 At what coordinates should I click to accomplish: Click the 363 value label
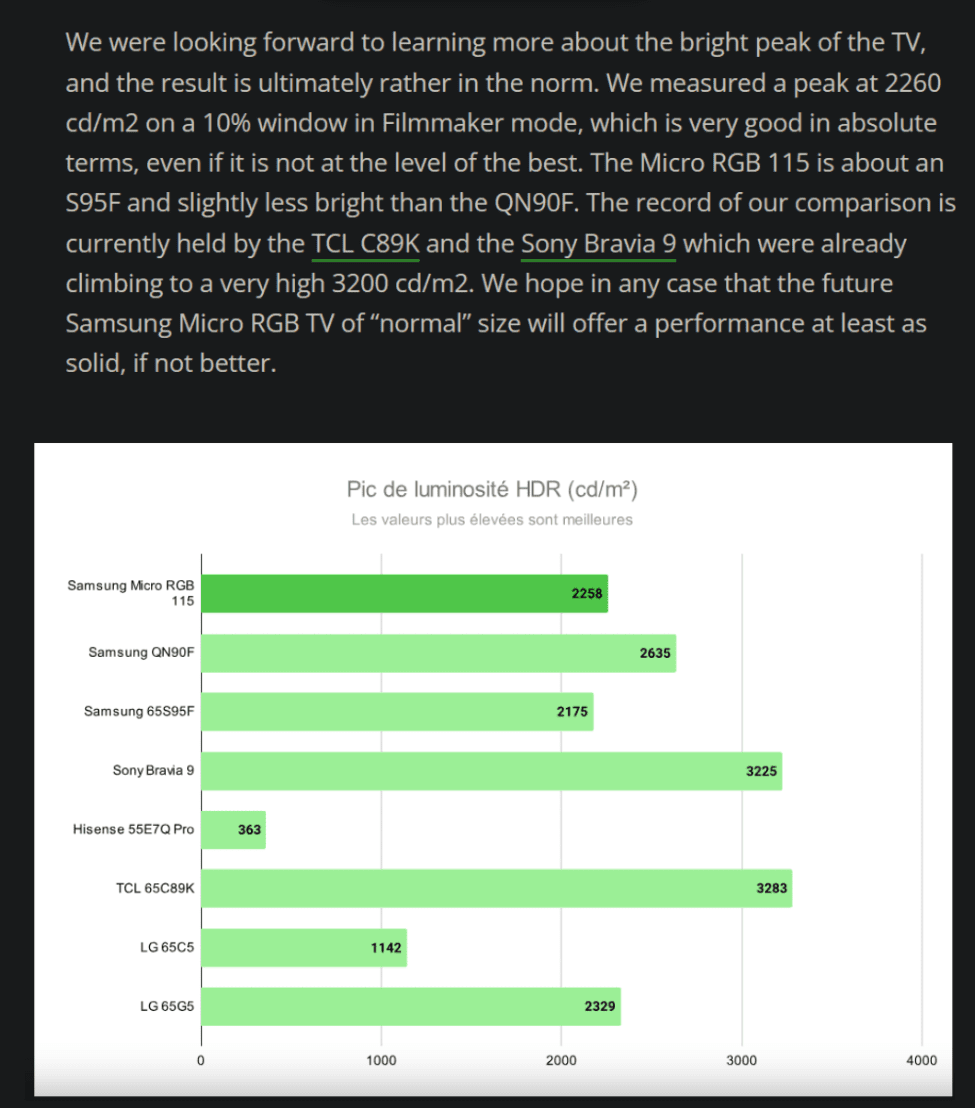click(x=249, y=830)
